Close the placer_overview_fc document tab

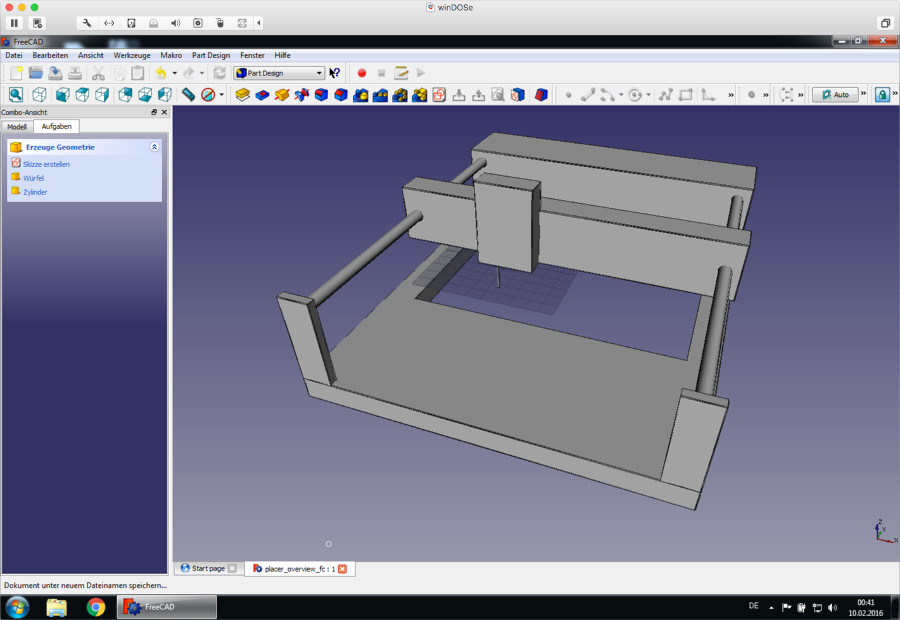[x=343, y=569]
